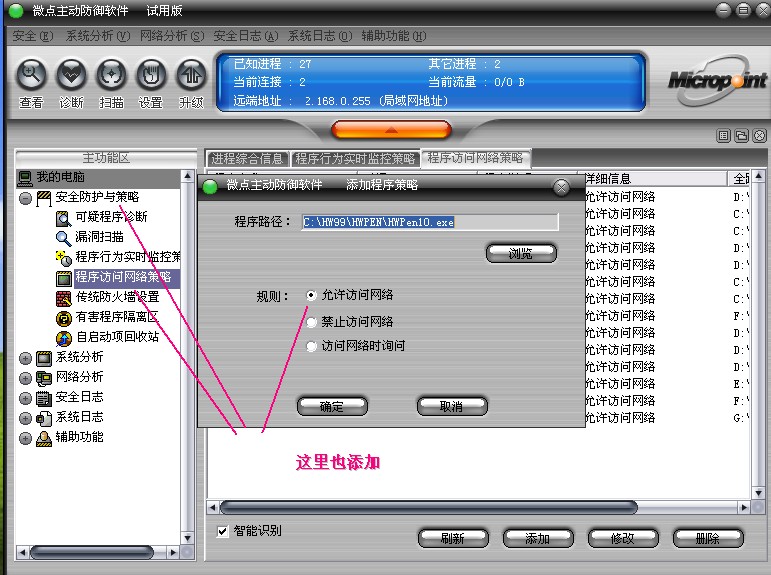Click the 程序行为实时监控 tree icon

[63, 258]
